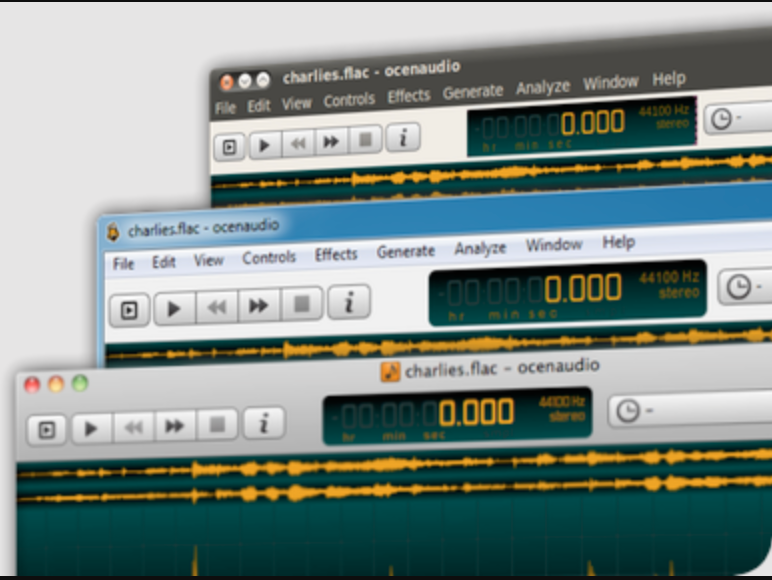The height and width of the screenshot is (580, 772).
Task: Toggle sidebar panel icon in Windows window
Action: point(129,310)
